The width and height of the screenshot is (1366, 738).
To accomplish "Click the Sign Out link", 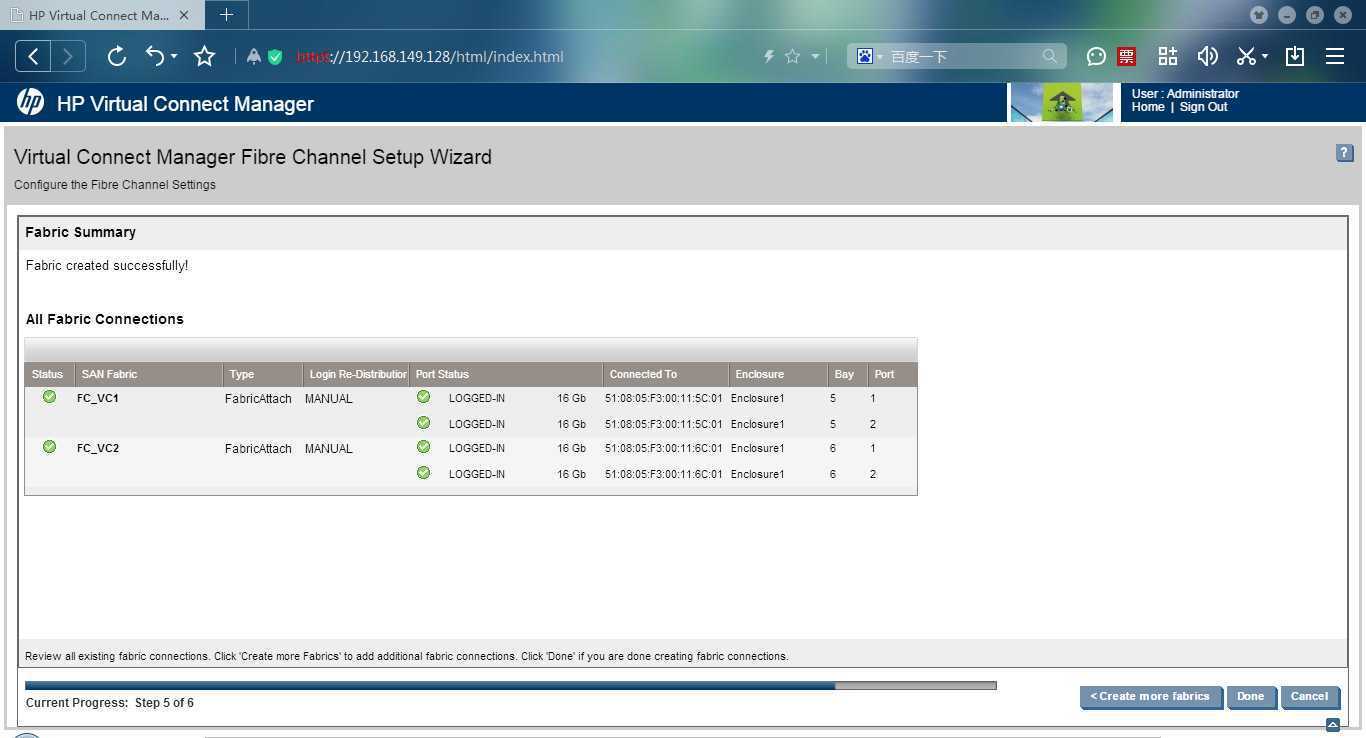I will coord(1203,107).
